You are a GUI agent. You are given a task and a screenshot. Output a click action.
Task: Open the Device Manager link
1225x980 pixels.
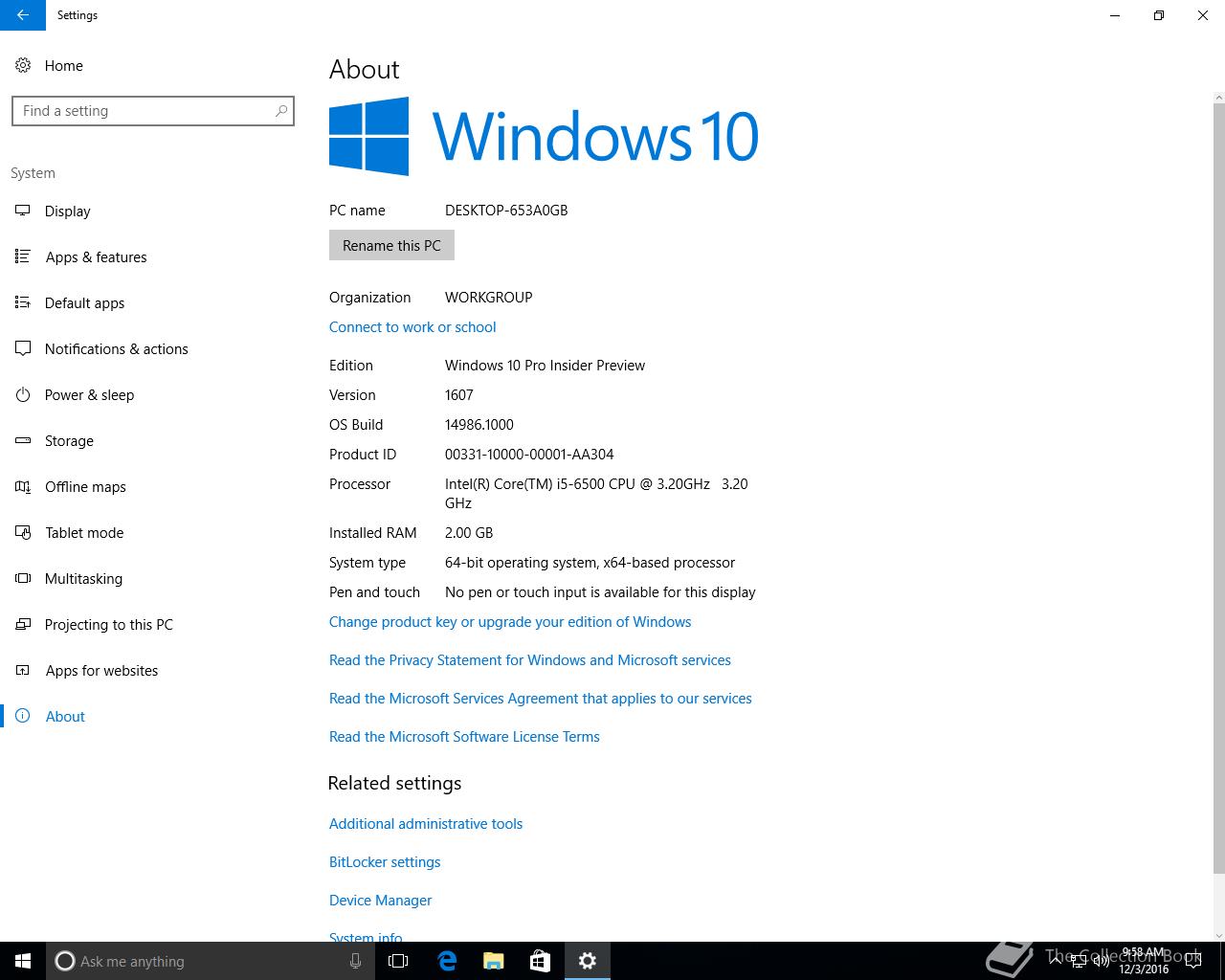click(380, 900)
